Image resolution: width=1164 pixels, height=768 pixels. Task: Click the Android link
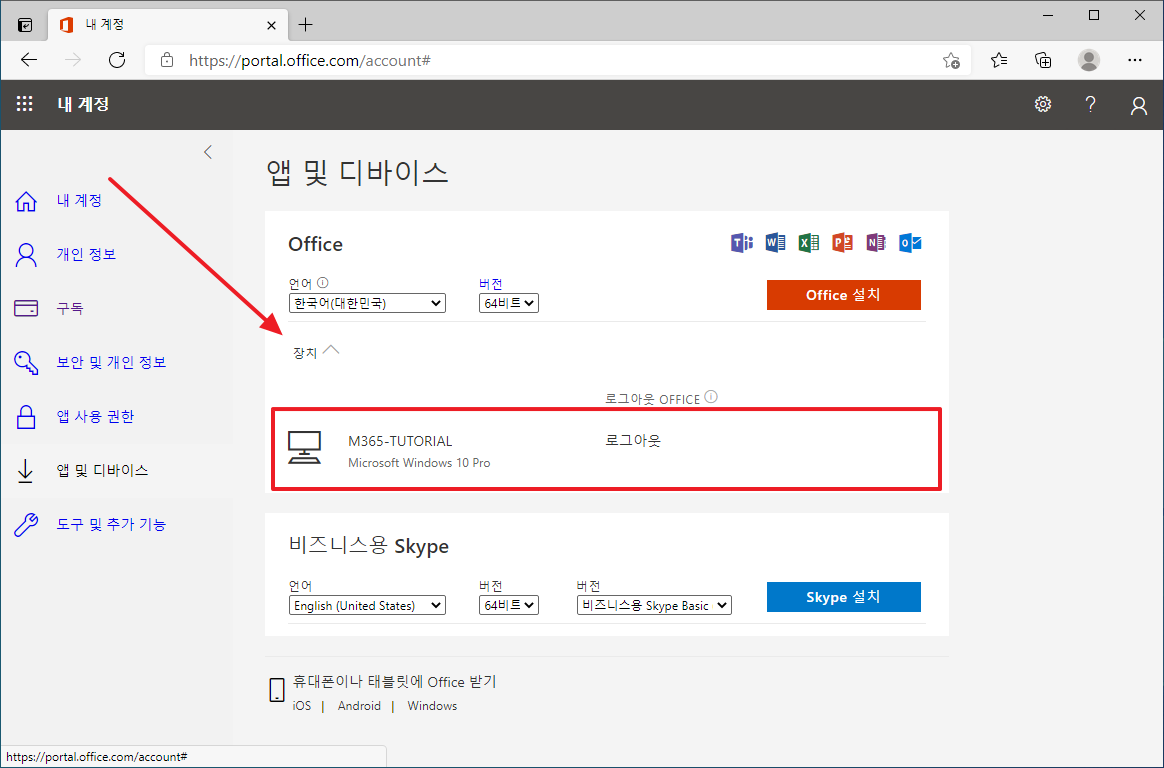tap(359, 706)
